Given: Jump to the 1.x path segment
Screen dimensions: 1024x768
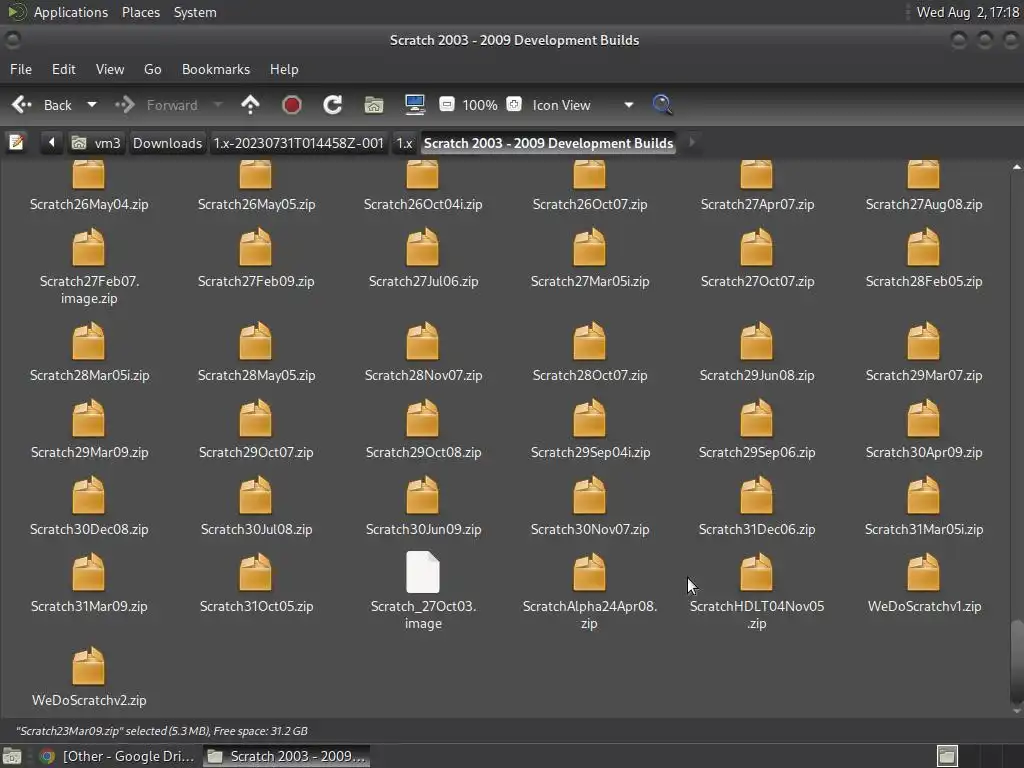Looking at the screenshot, I should tap(404, 143).
